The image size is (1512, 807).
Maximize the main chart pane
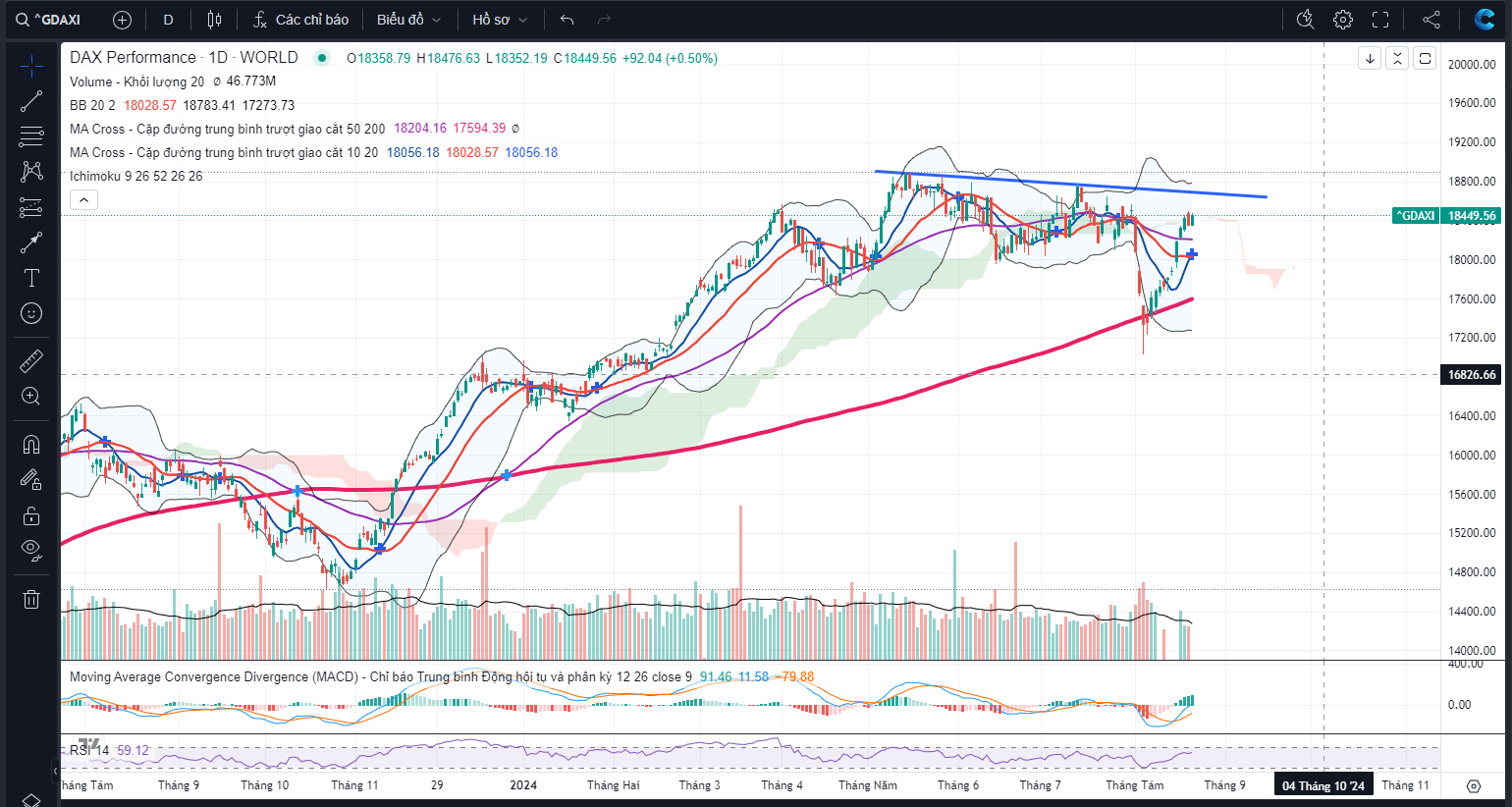(x=1425, y=58)
